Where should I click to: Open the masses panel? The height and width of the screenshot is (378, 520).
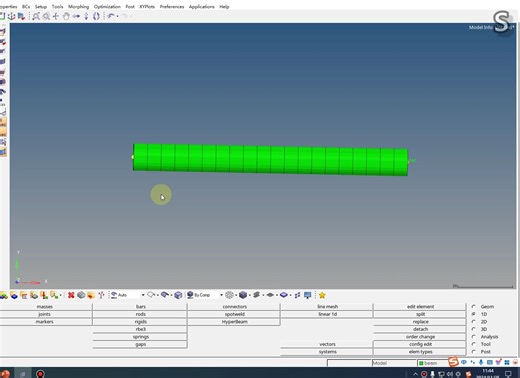tap(45, 306)
